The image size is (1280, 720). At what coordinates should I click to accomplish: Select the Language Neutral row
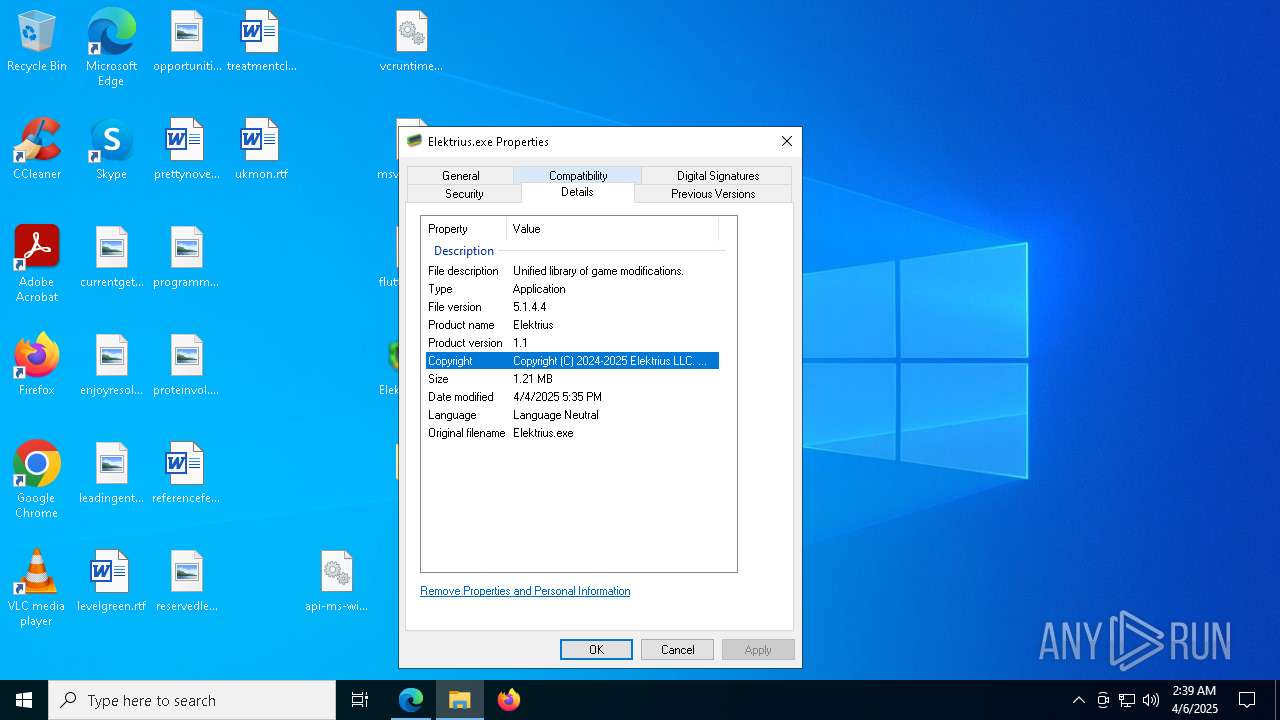[x=572, y=415]
